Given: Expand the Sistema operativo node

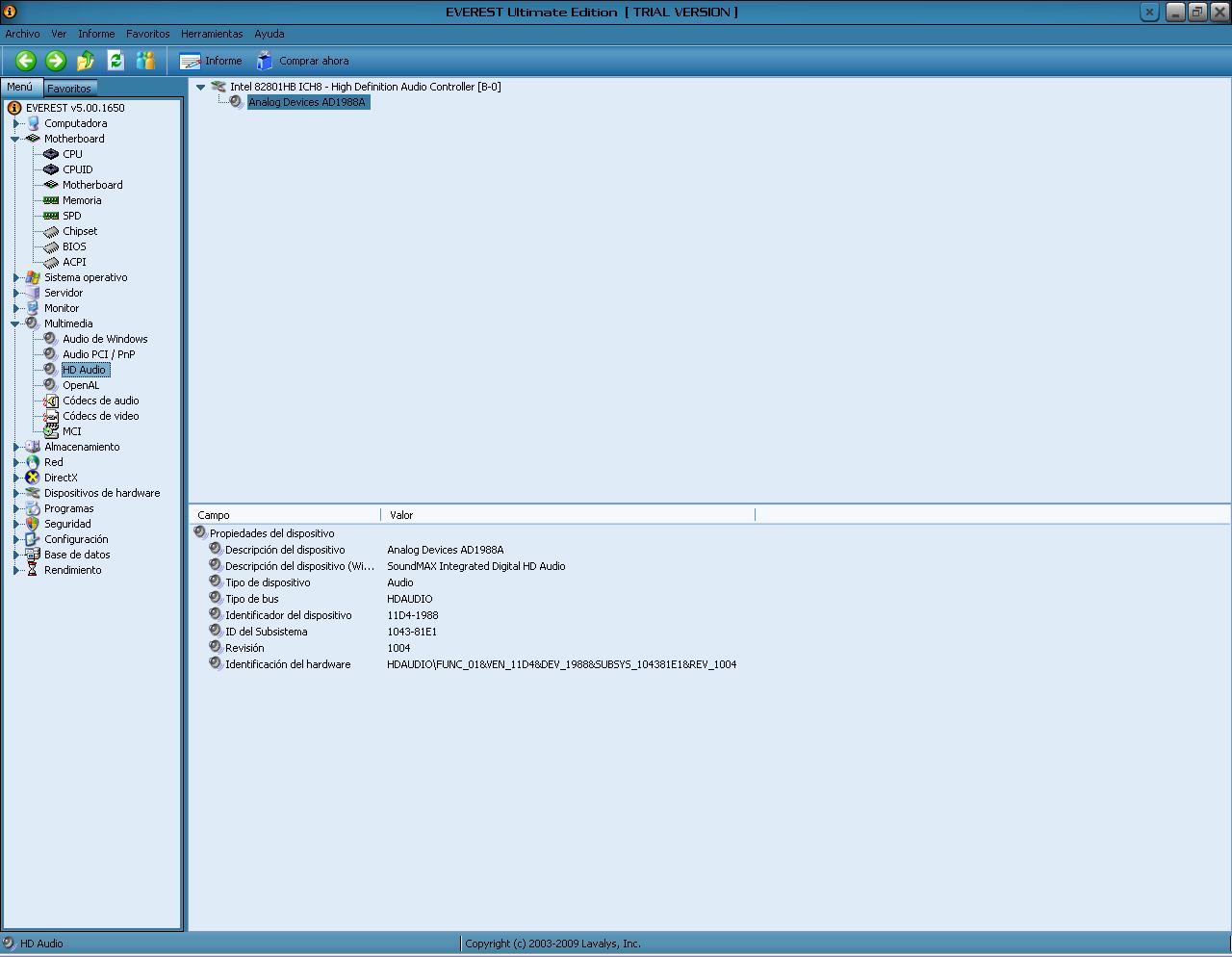Looking at the screenshot, I should [15, 277].
